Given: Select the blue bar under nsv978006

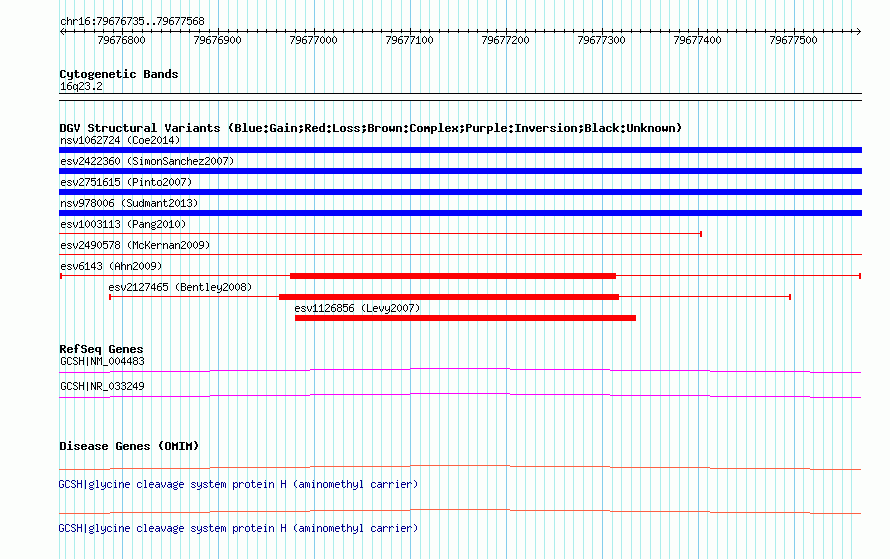Looking at the screenshot, I should click(460, 213).
